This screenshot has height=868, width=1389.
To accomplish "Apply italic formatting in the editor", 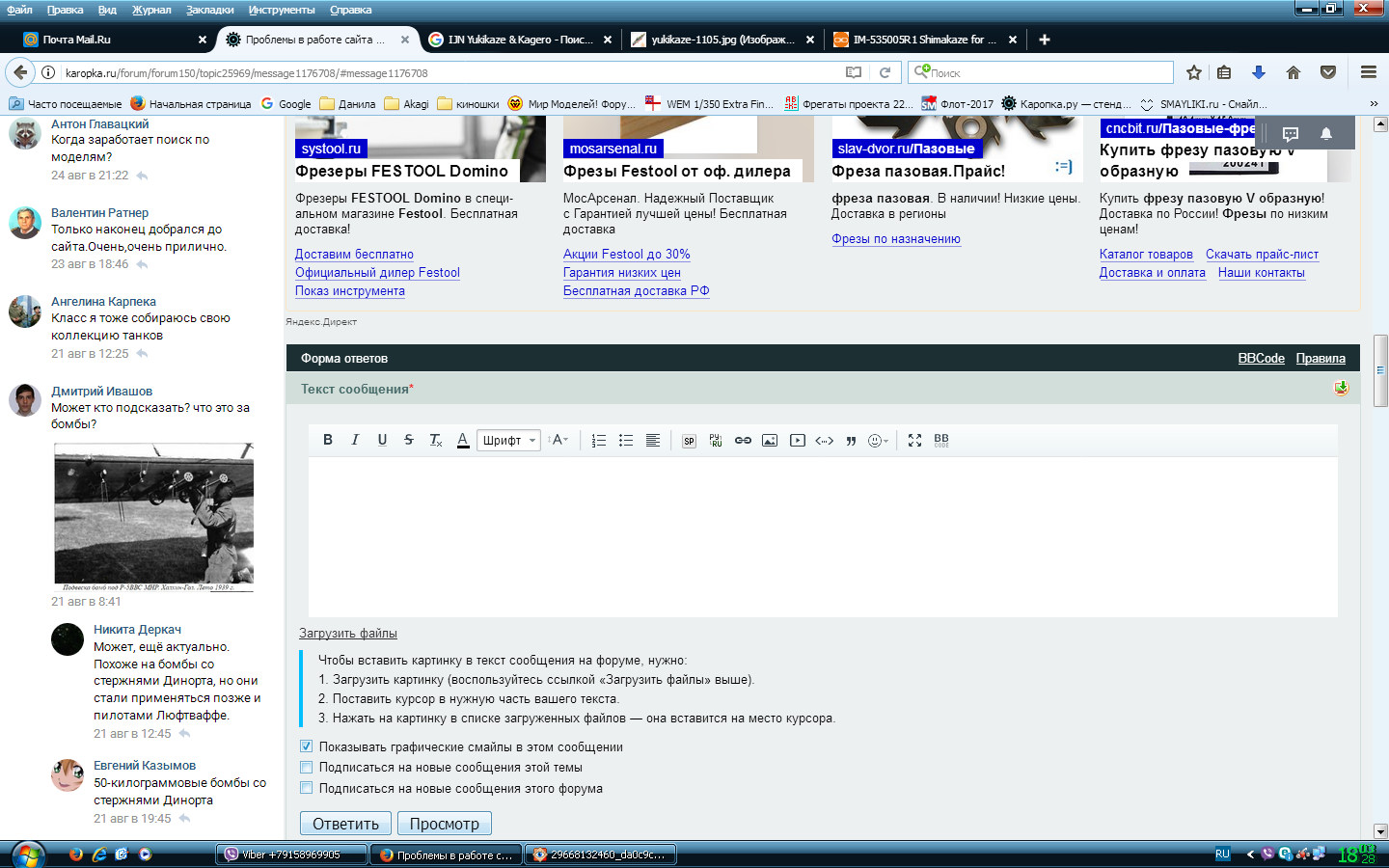I will (x=355, y=440).
